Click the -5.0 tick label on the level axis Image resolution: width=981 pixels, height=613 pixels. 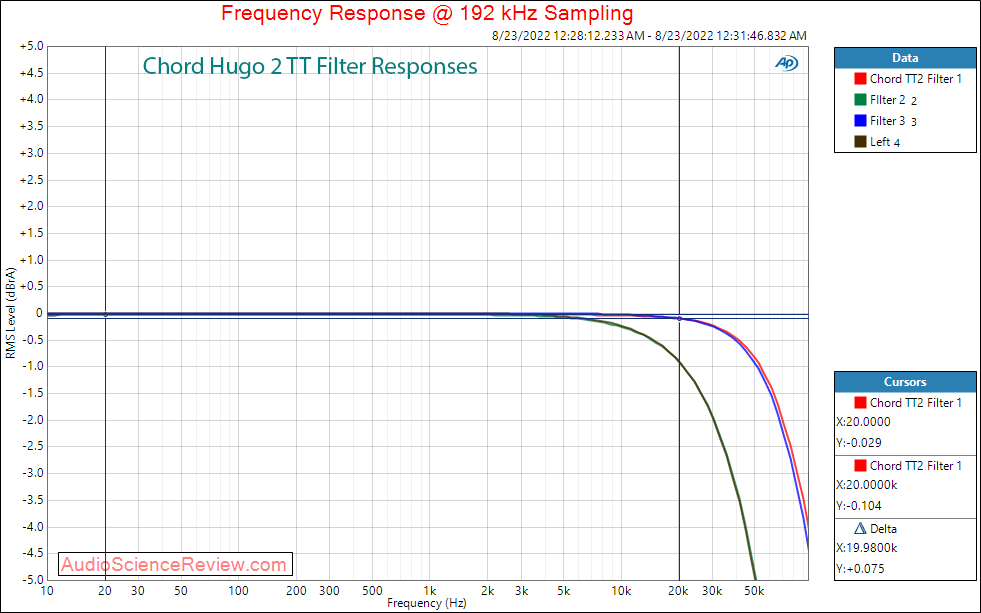pyautogui.click(x=33, y=580)
